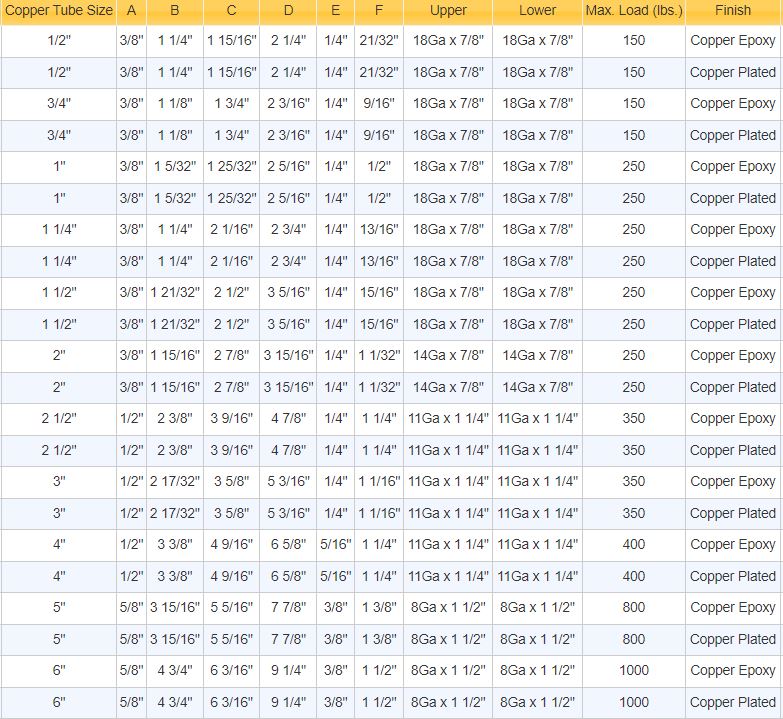Viewport: 783px width, 719px height.
Task: Click Copper Plated in the last 6" row
Action: pyautogui.click(x=733, y=702)
